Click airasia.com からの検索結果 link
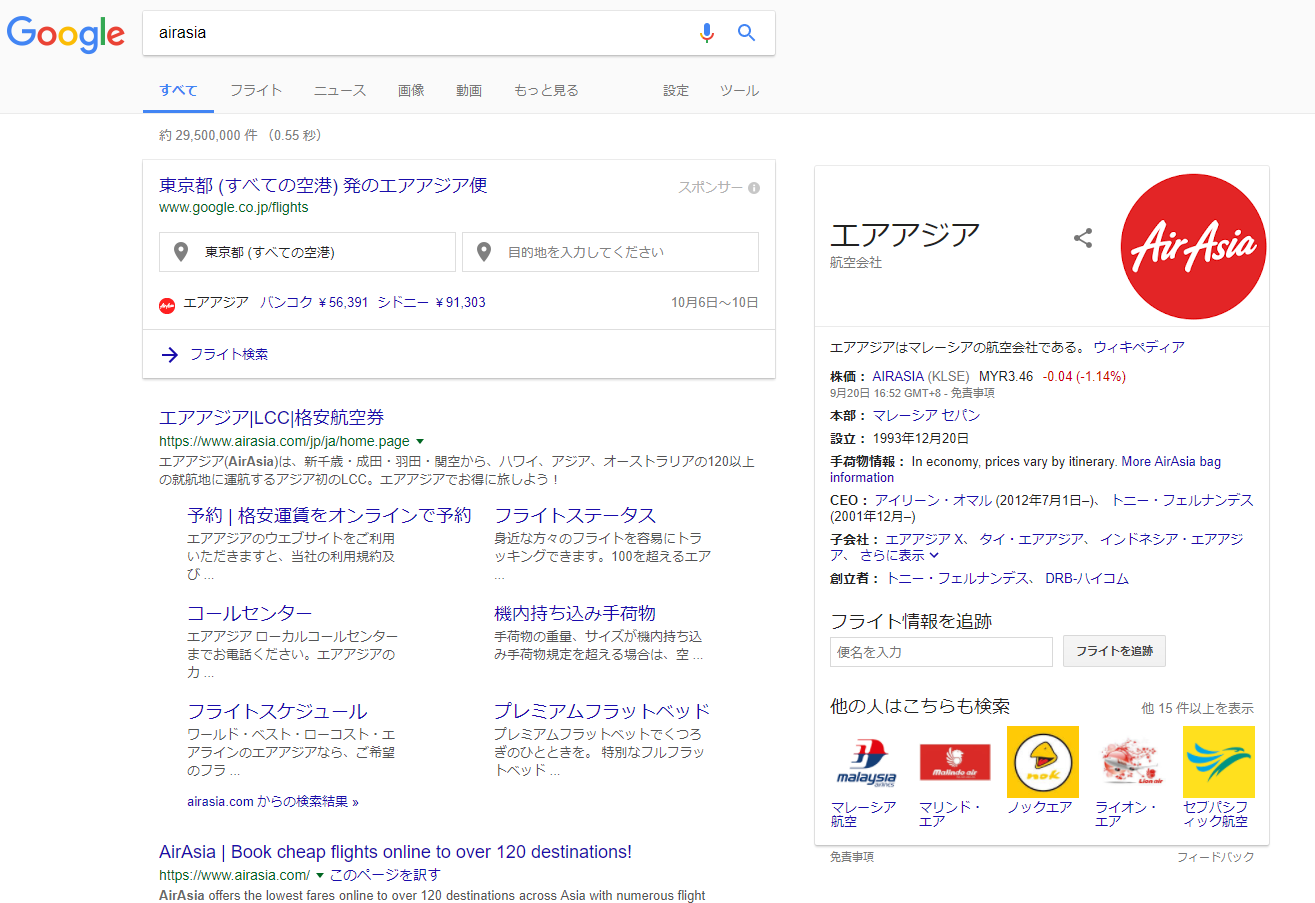This screenshot has width=1315, height=903. coord(272,802)
